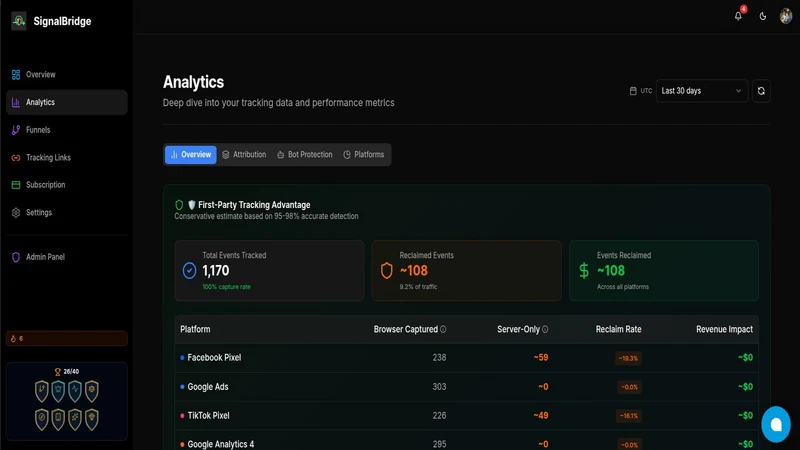
Task: Click the Google Analytics 4 row name
Action: pos(220,444)
